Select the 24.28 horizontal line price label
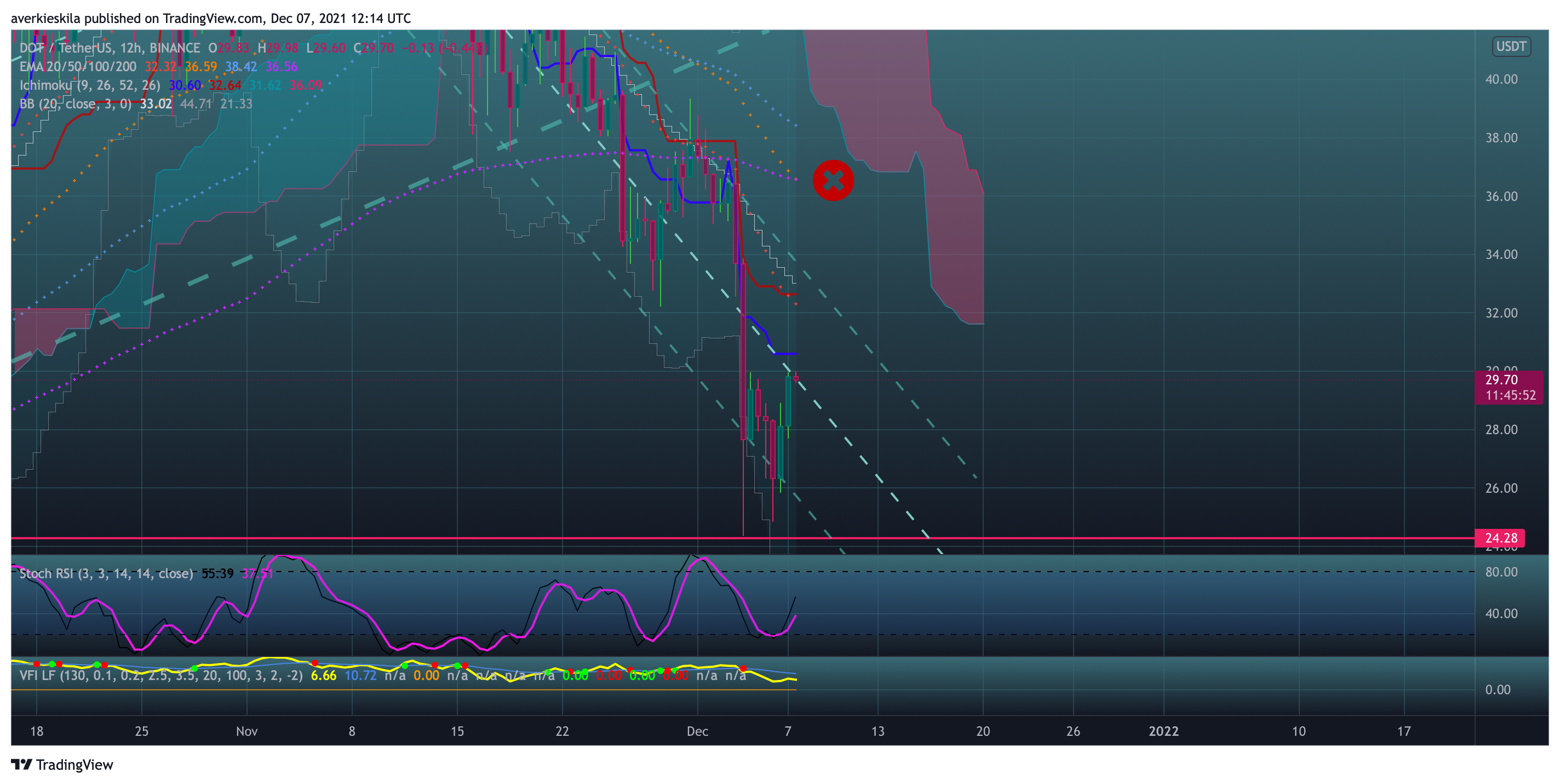The height and width of the screenshot is (784, 1560). 1501,538
